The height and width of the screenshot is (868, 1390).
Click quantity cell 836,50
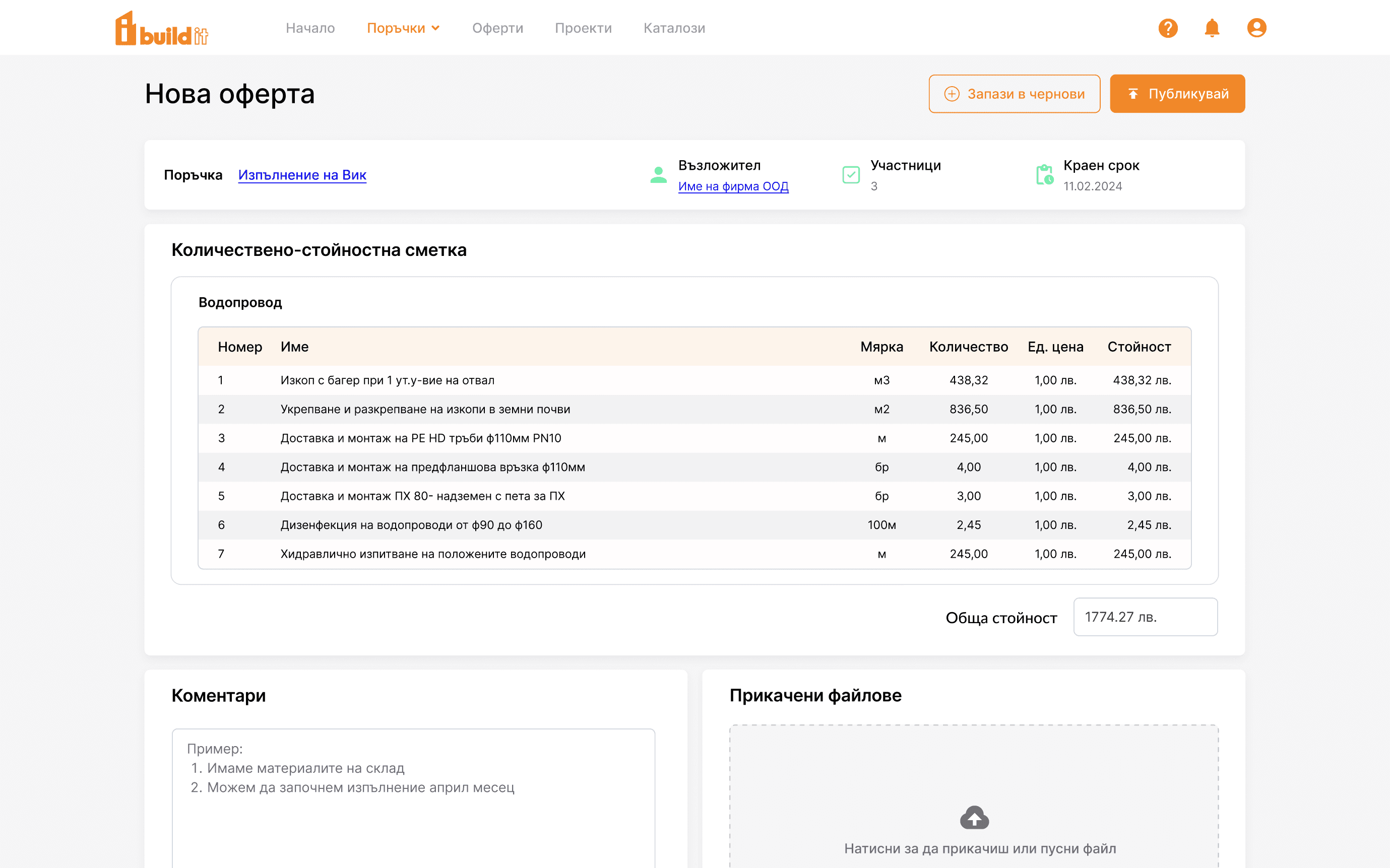(969, 409)
